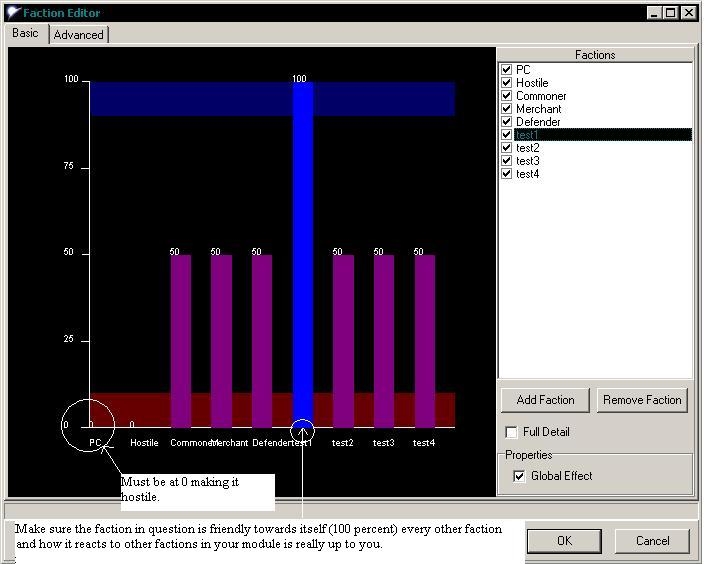Disable the Merchant faction checkbox

507,109
